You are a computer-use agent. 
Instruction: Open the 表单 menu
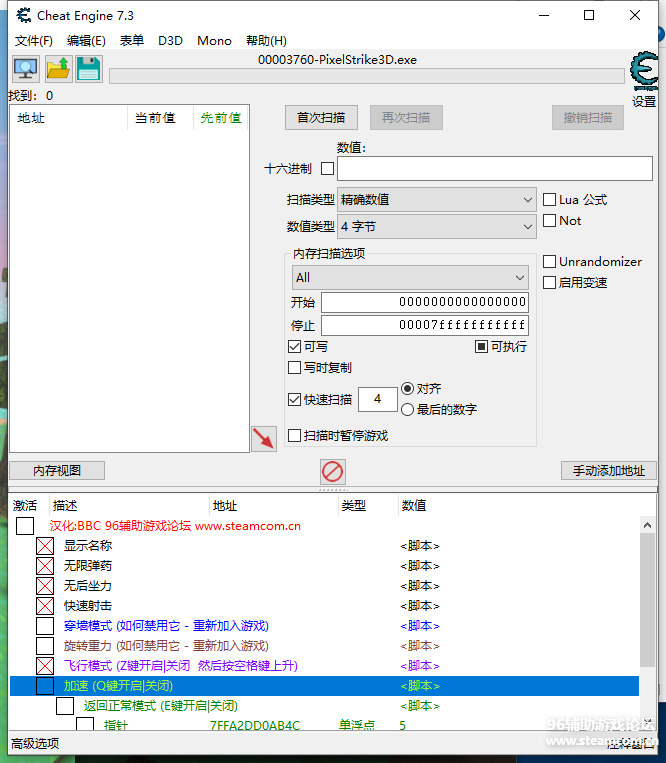[132, 41]
